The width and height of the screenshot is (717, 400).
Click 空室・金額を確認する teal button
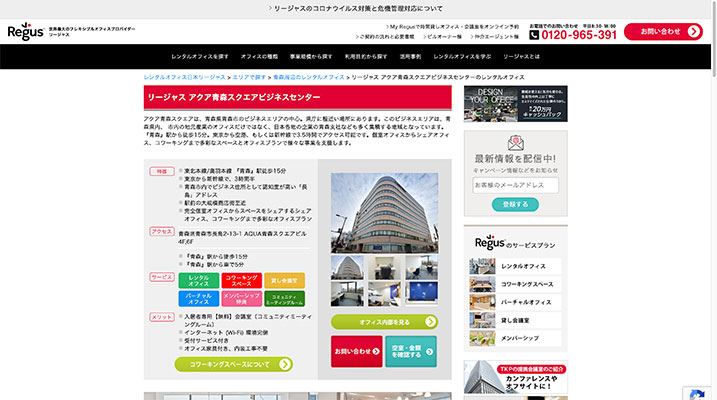click(x=411, y=352)
